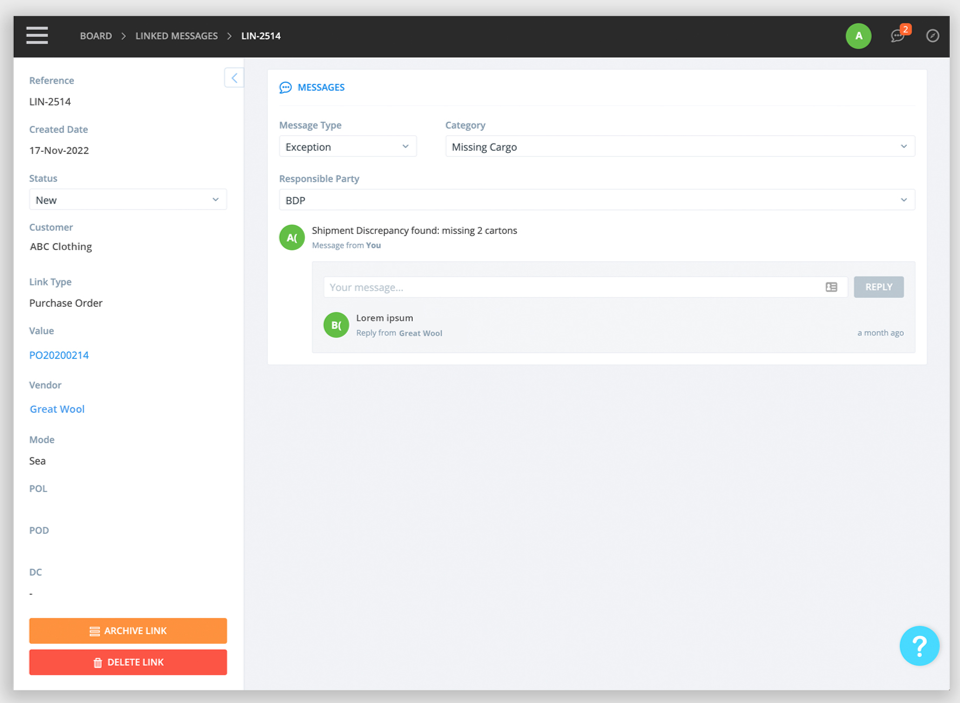Click the 'a month ago' timestamp

tap(880, 333)
